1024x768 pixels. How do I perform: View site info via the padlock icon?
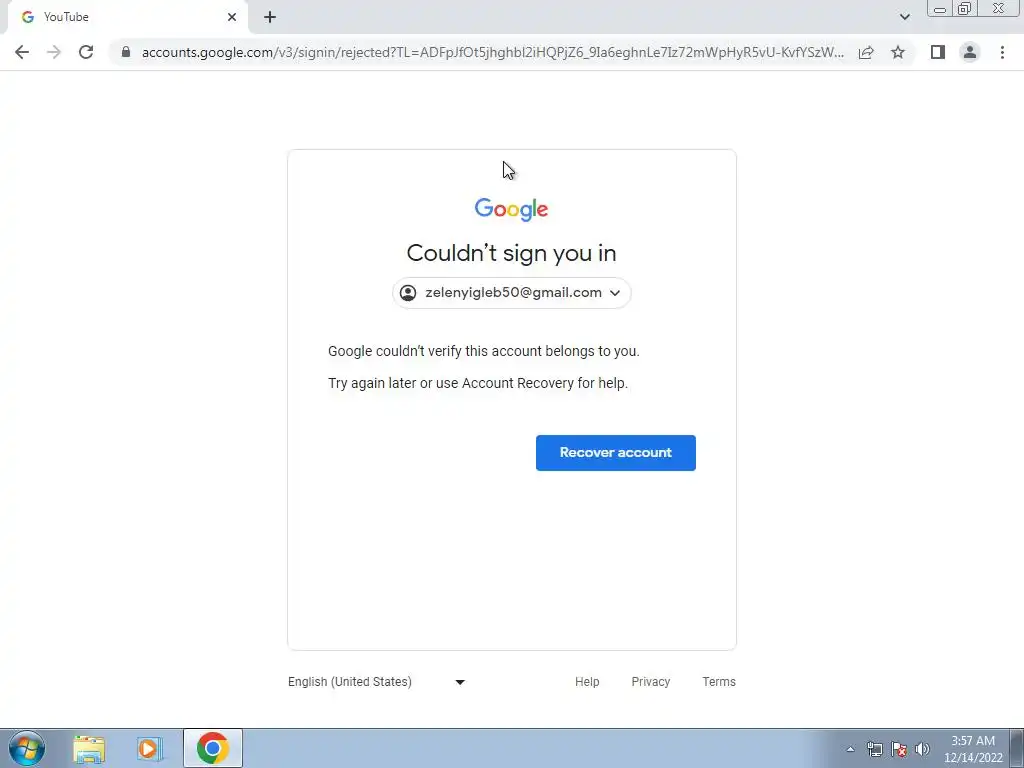(126, 52)
